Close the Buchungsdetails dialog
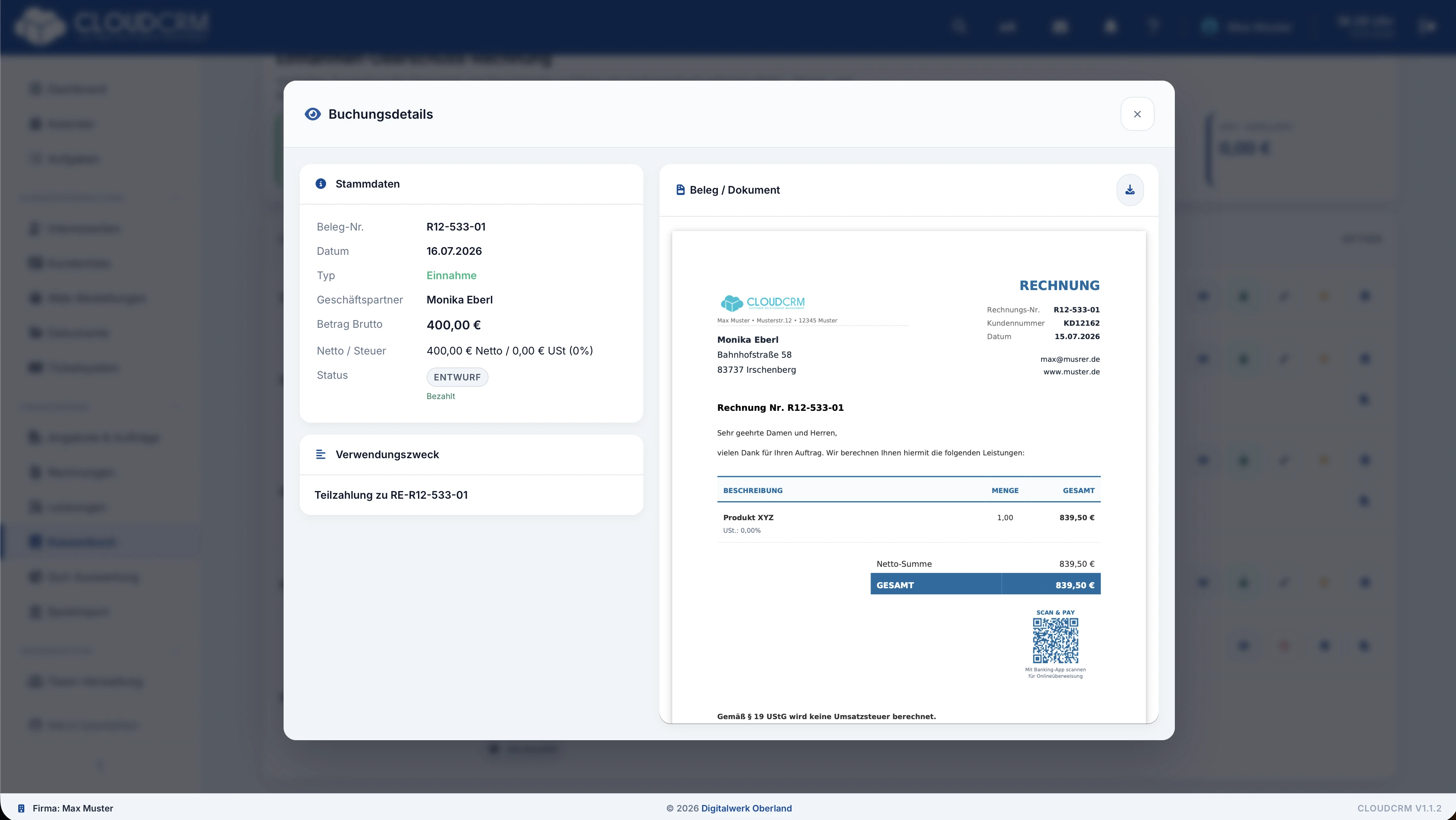Viewport: 1456px width, 820px height. click(1137, 114)
